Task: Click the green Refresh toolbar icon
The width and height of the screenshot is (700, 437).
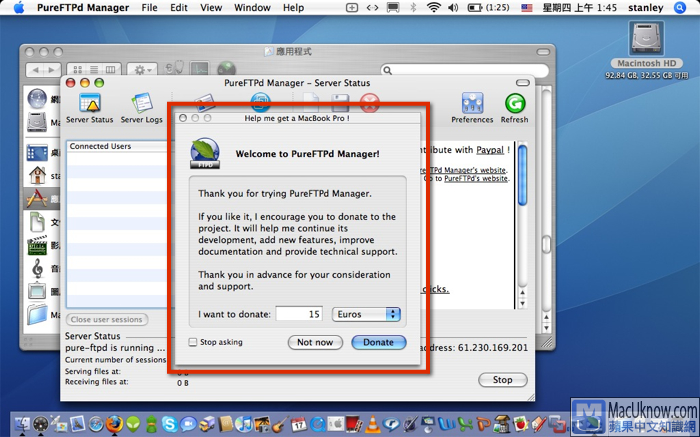Action: tap(514, 108)
